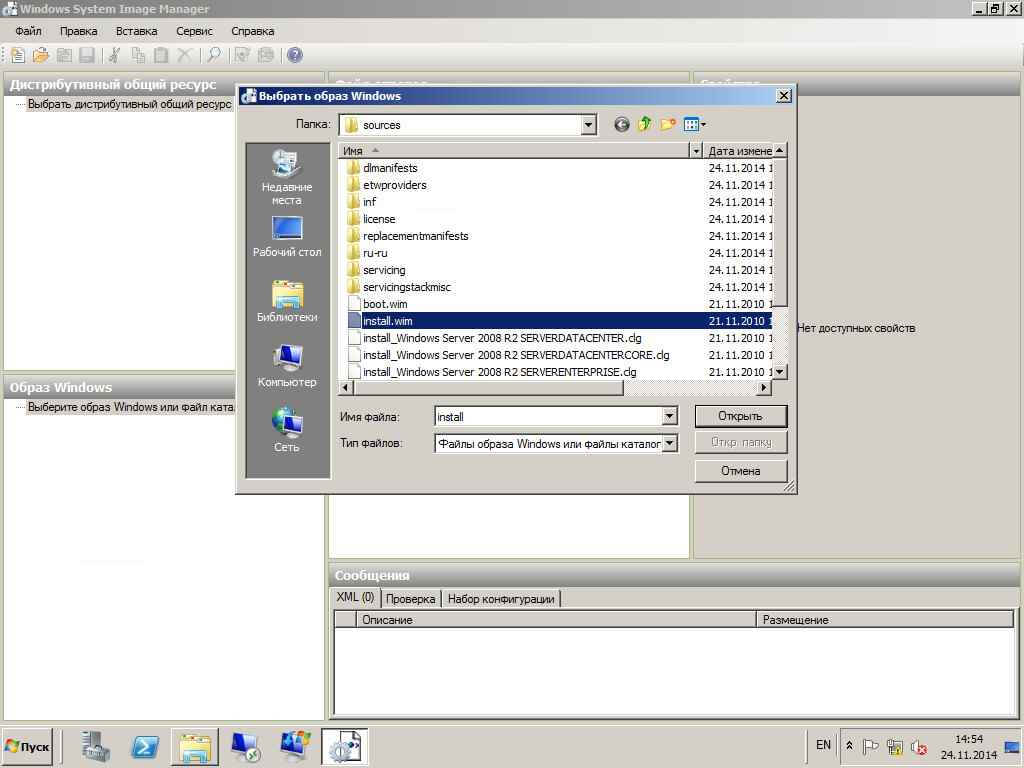Switch to the Проверка messages tab
1024x768 pixels.
[x=410, y=599]
